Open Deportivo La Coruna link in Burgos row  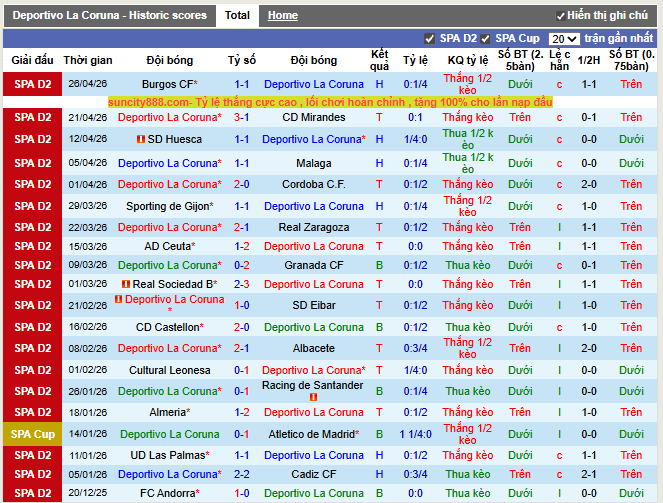314,84
